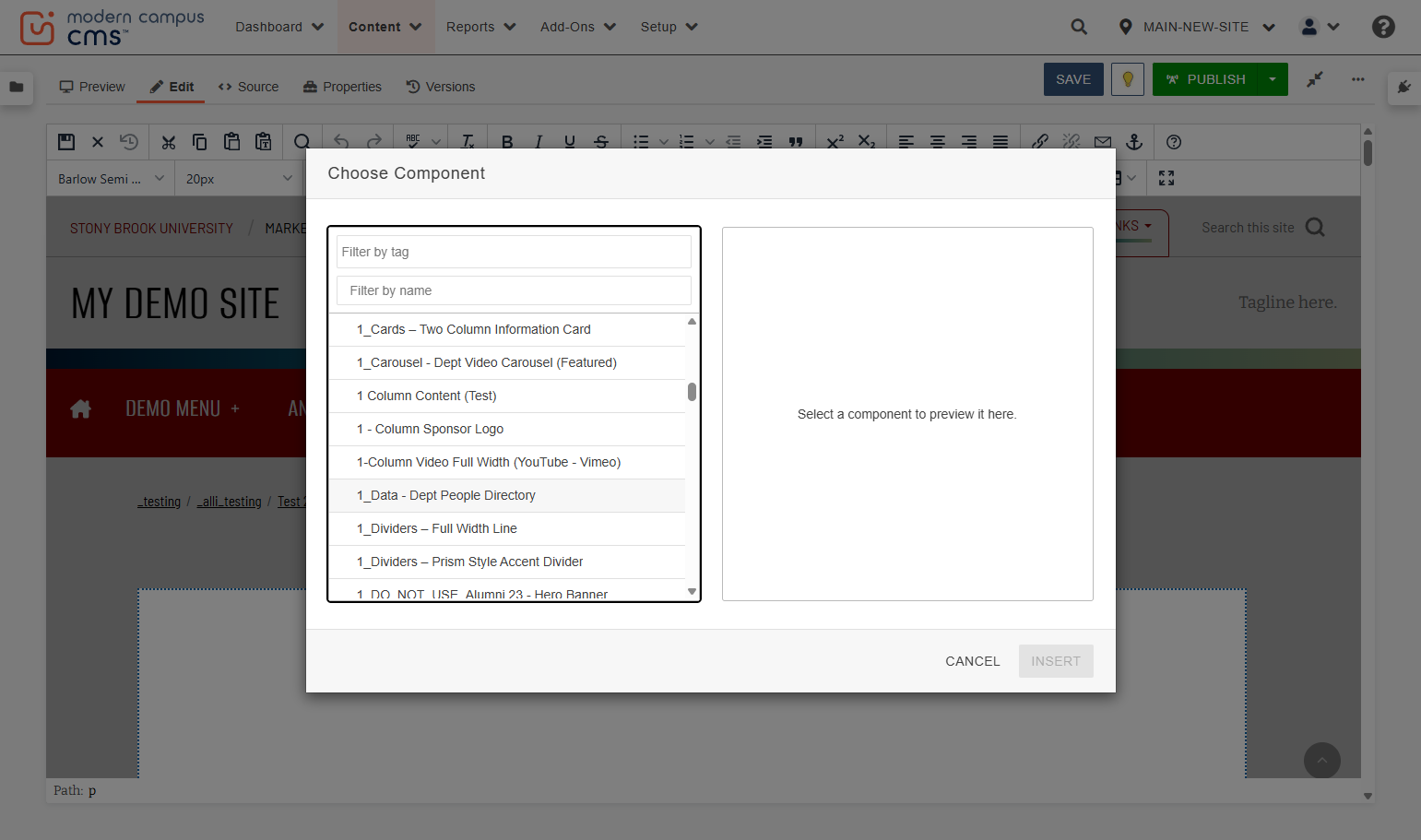
Task: Click the insert anchor icon
Action: [x=1134, y=142]
